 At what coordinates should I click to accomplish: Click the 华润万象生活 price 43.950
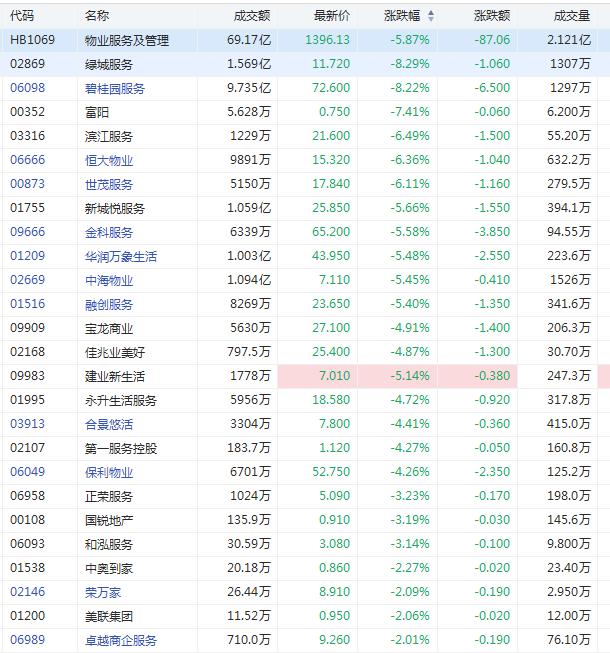point(331,256)
